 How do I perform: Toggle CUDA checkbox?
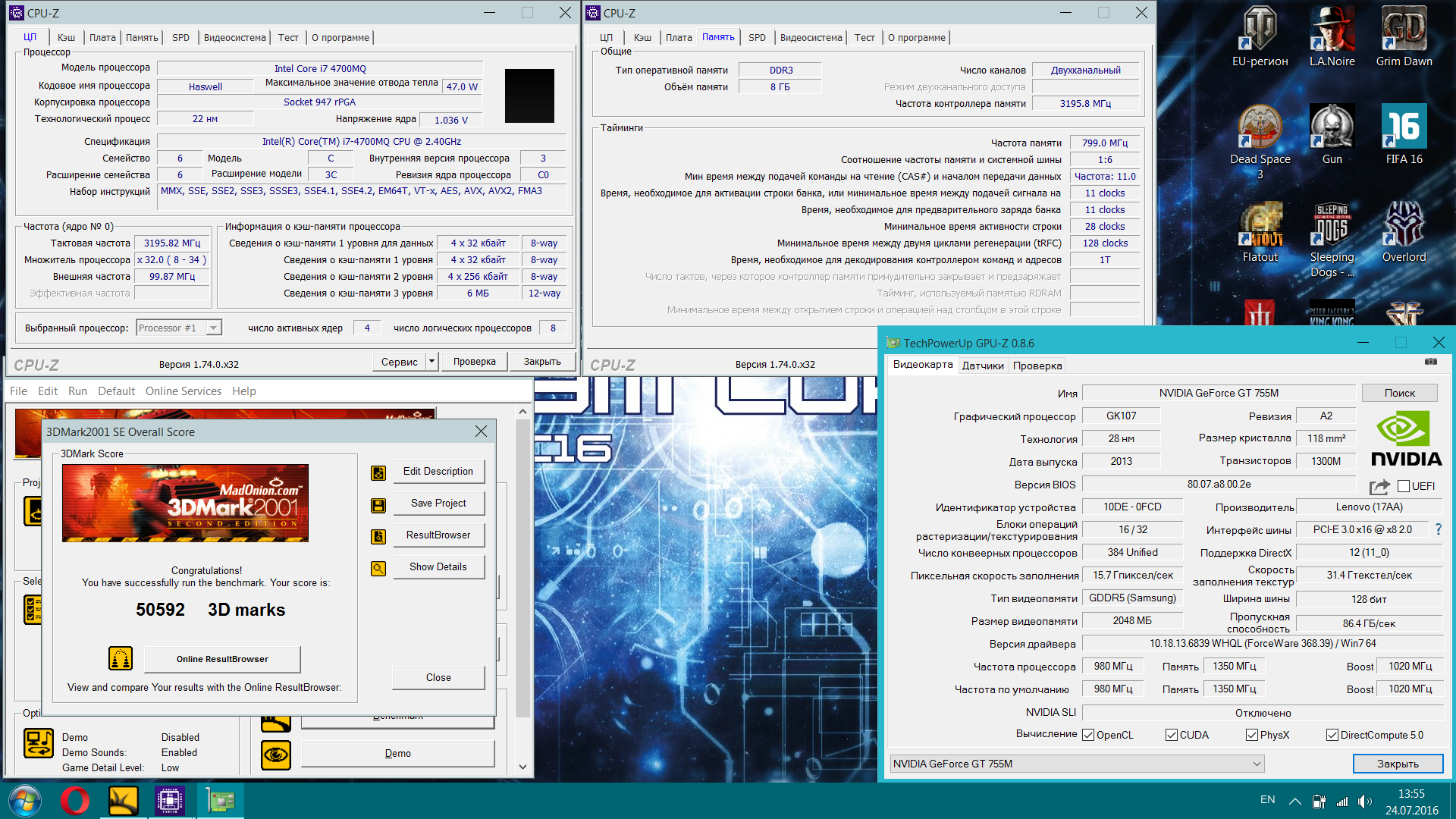click(x=1172, y=735)
